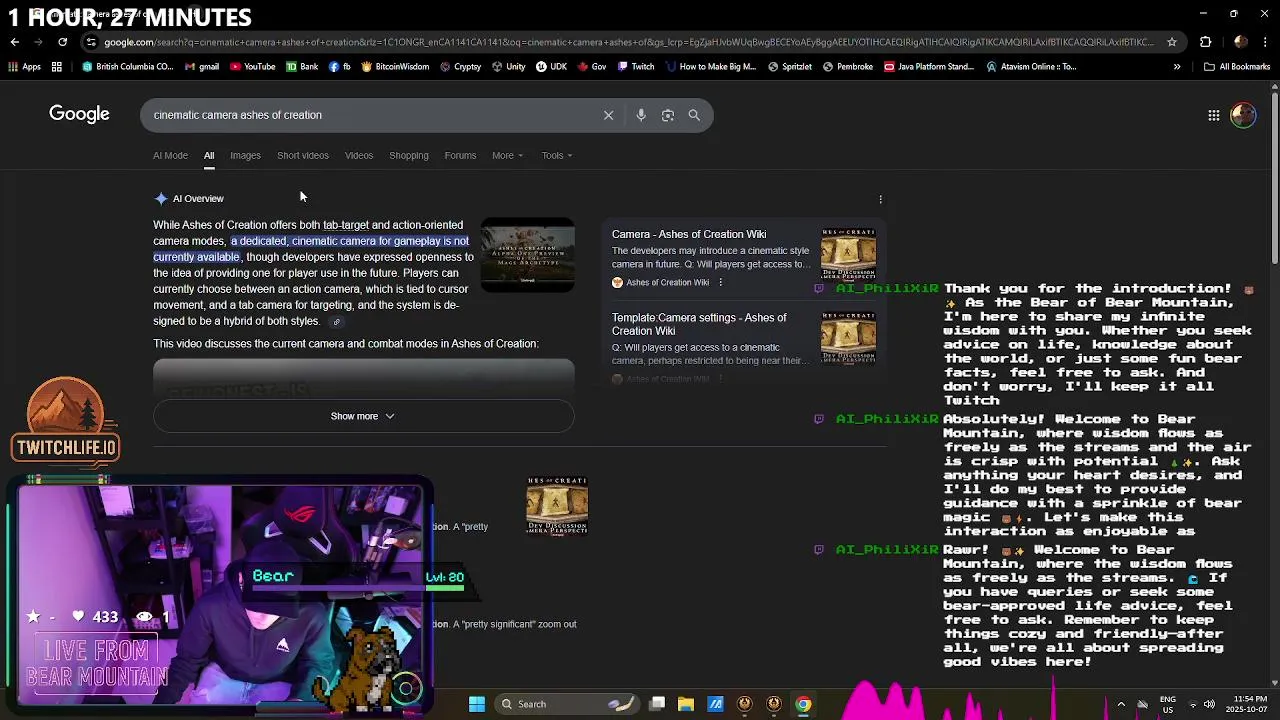The image size is (1280, 720).
Task: Open the All Bookmarks folder
Action: (x=1237, y=67)
